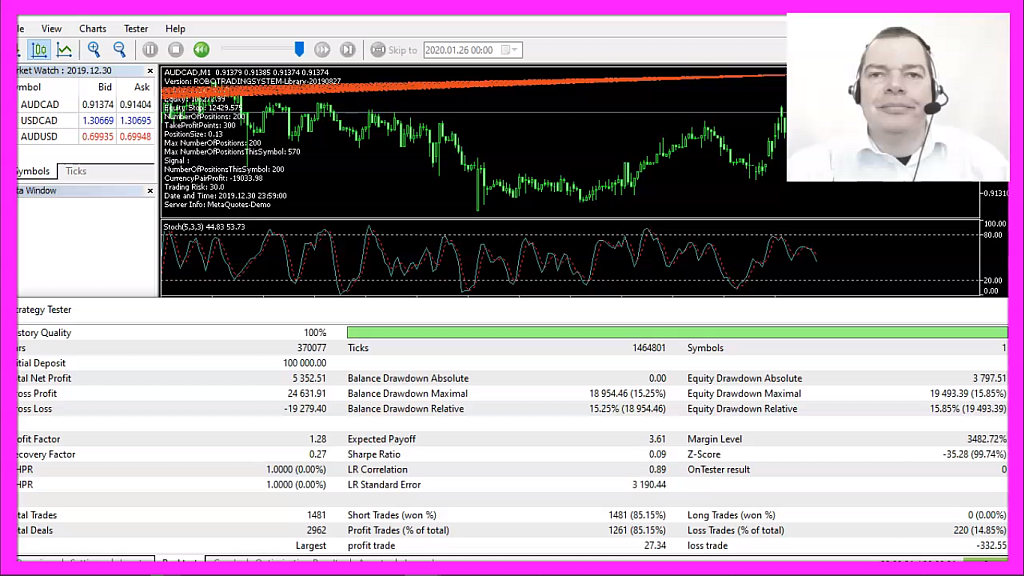Click the Equity Drawdown Relative label
This screenshot has height=576, width=1024.
(x=742, y=408)
